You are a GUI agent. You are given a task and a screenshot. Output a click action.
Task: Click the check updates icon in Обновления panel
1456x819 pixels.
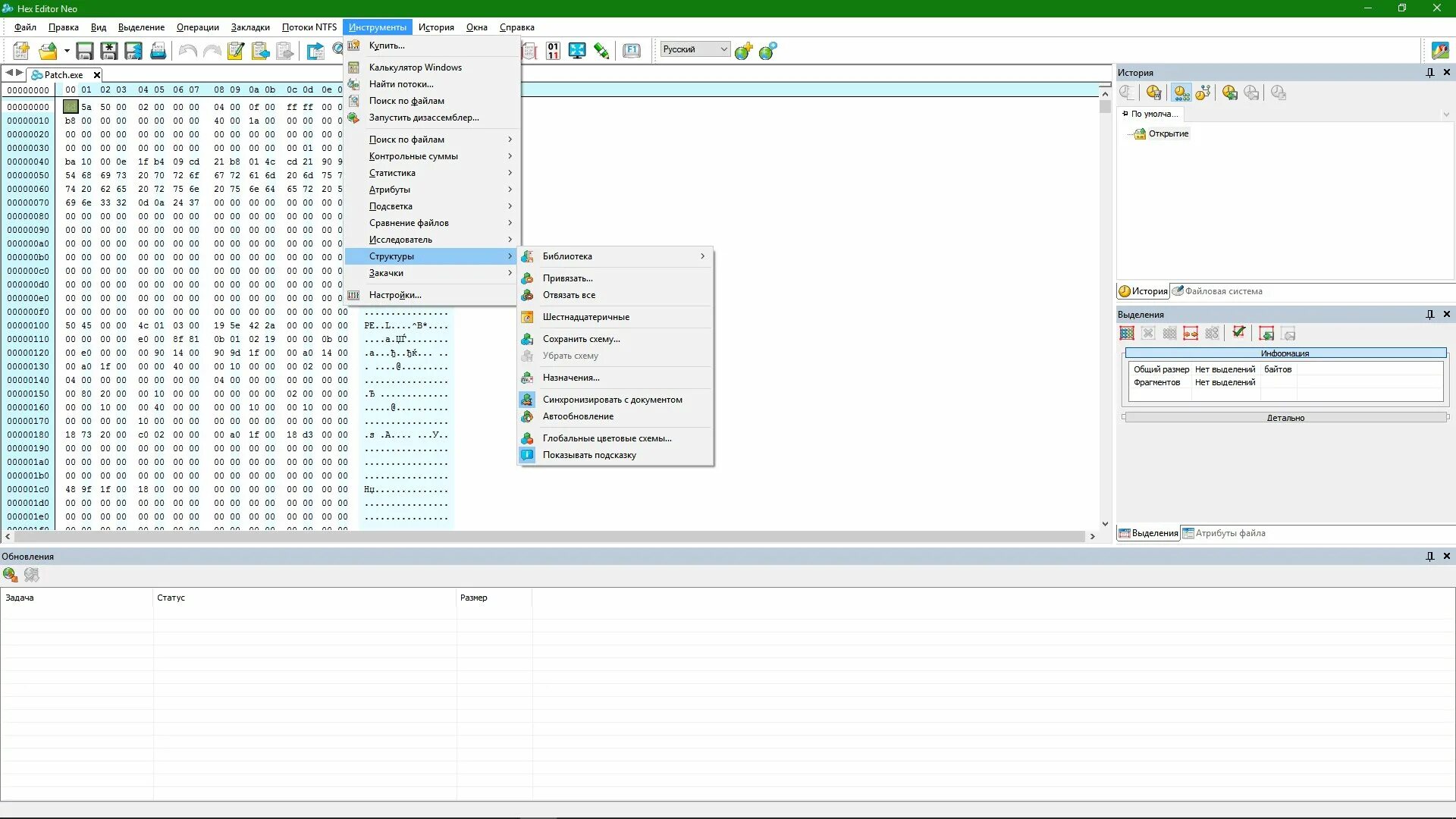(10, 575)
